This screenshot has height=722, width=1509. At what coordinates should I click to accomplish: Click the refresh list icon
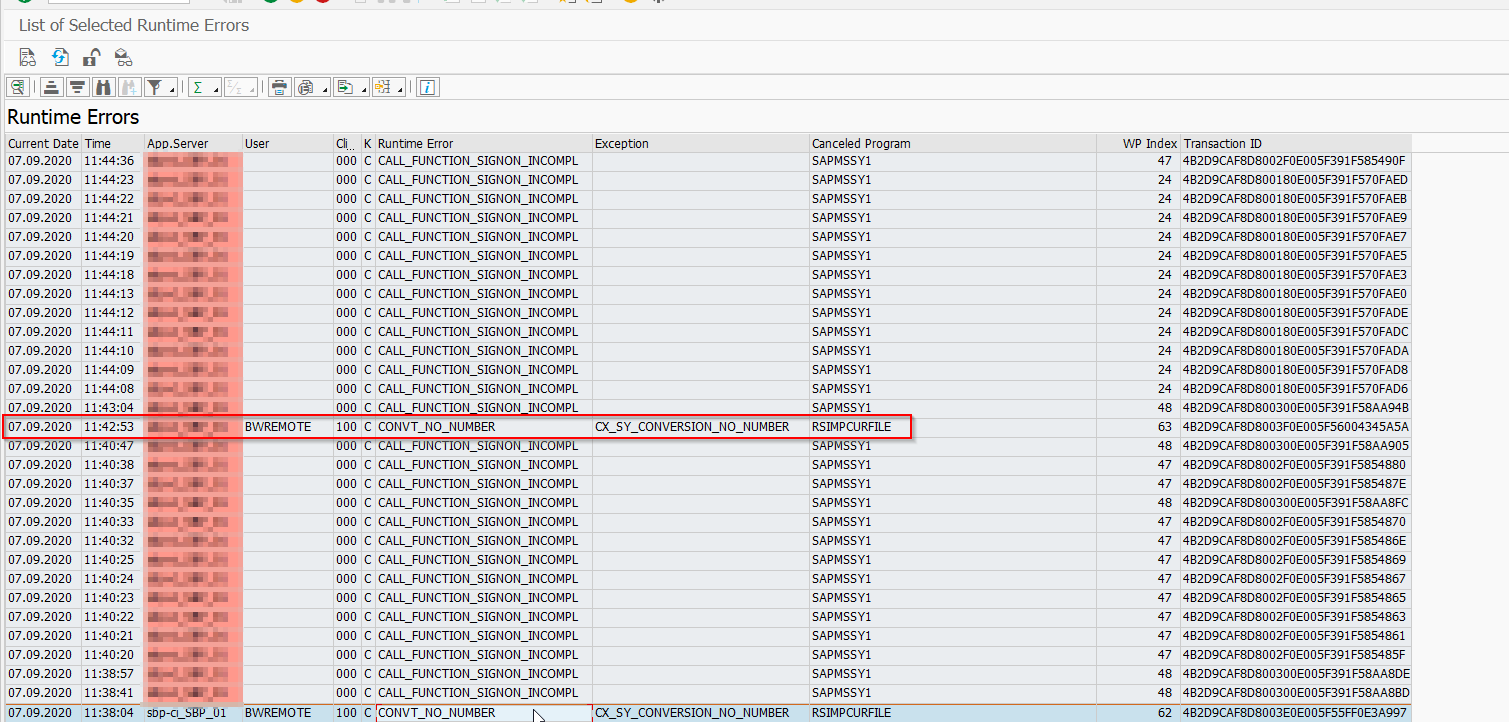click(60, 57)
